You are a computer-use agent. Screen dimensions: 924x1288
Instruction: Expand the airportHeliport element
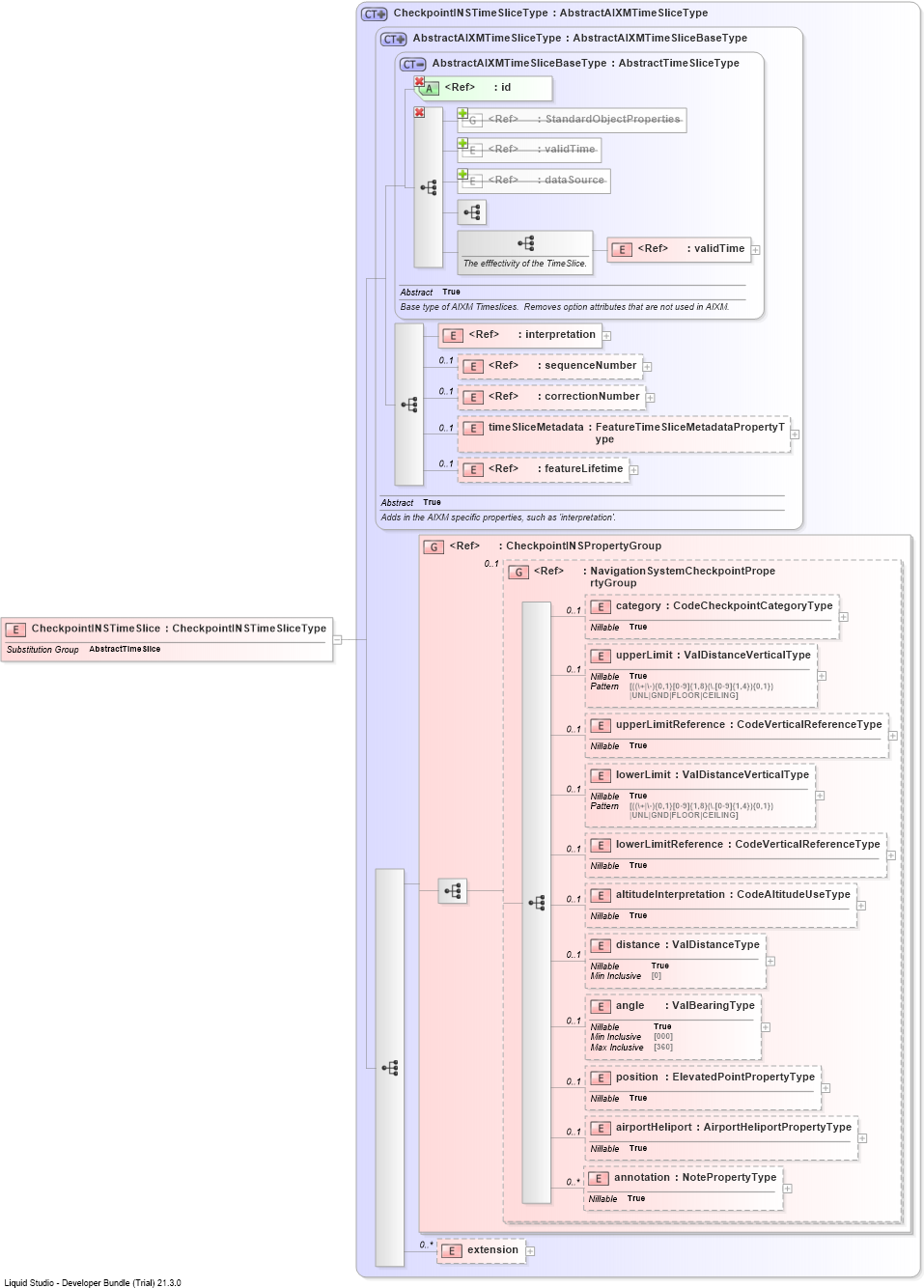pos(862,1138)
